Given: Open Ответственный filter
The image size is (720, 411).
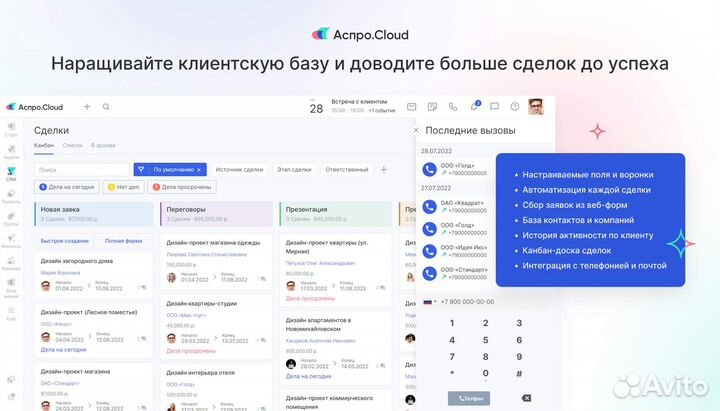Looking at the screenshot, I should [347, 169].
